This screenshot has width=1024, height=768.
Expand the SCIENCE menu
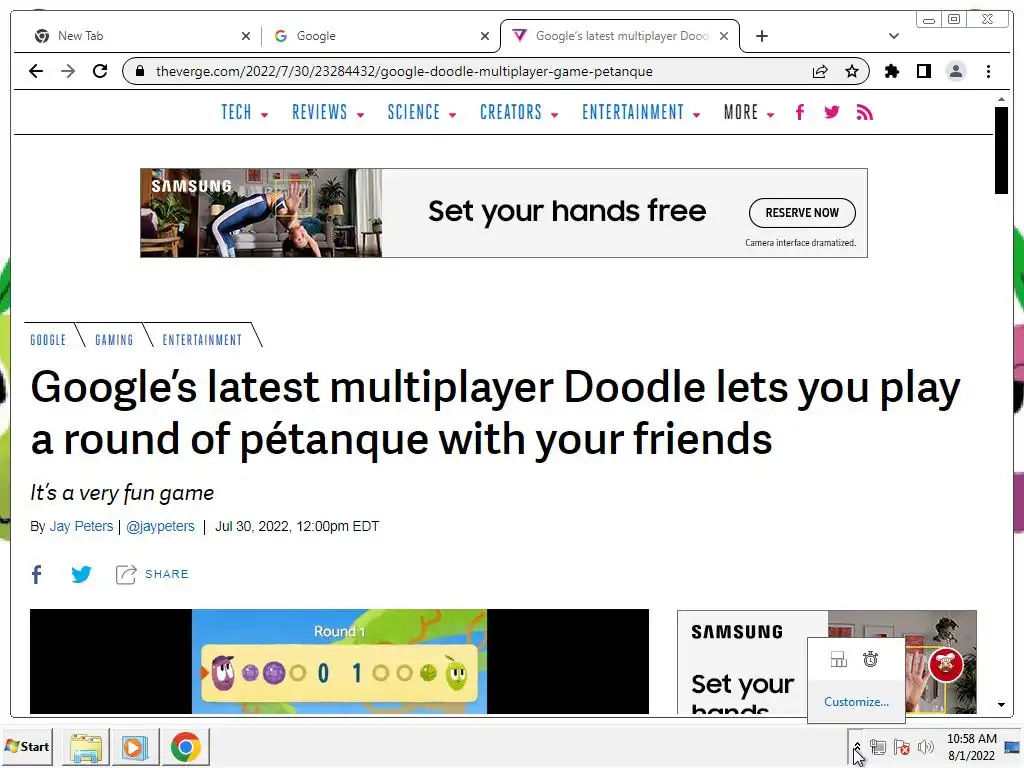421,112
